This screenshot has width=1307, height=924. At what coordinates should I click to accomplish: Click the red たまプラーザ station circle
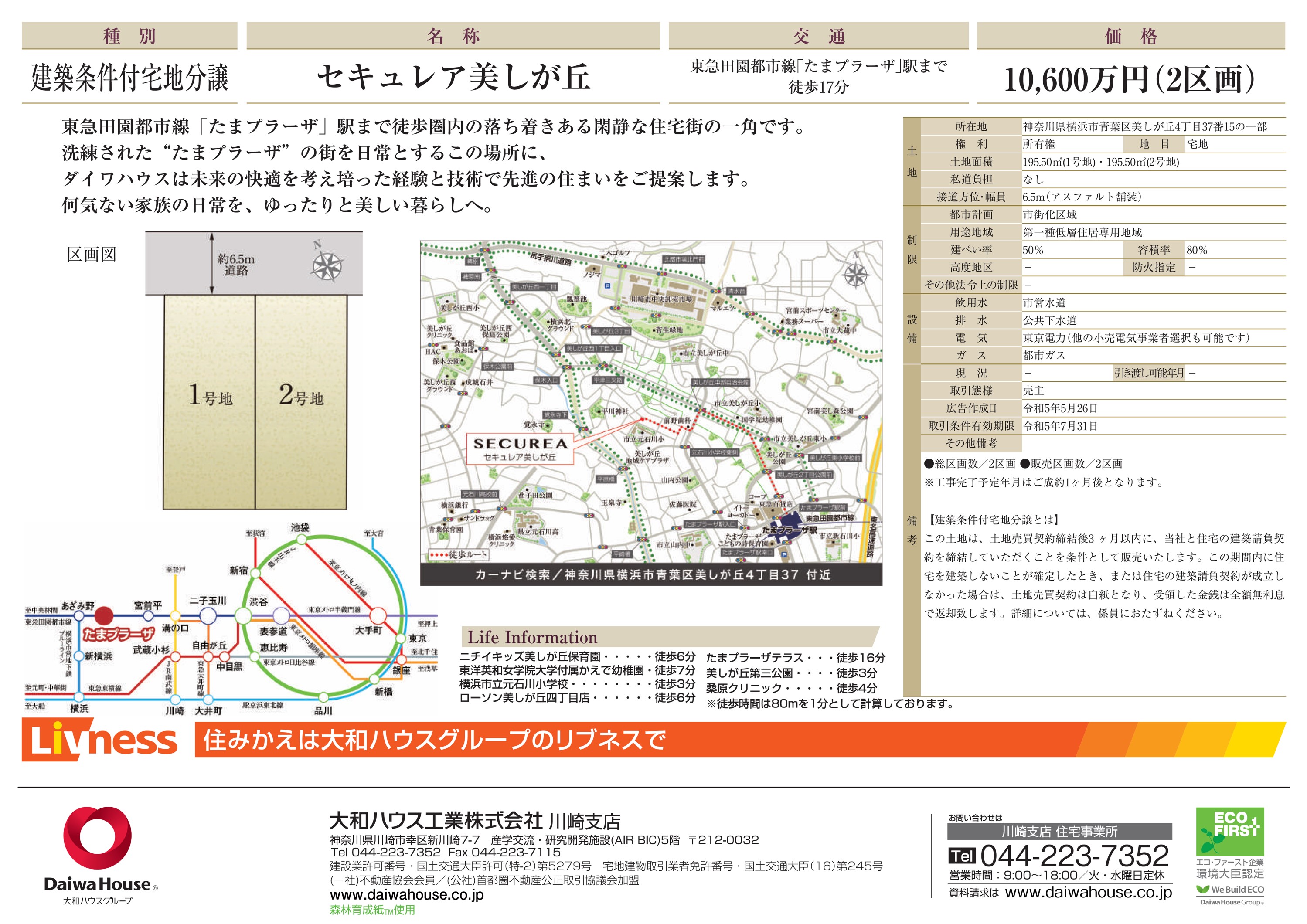click(104, 615)
